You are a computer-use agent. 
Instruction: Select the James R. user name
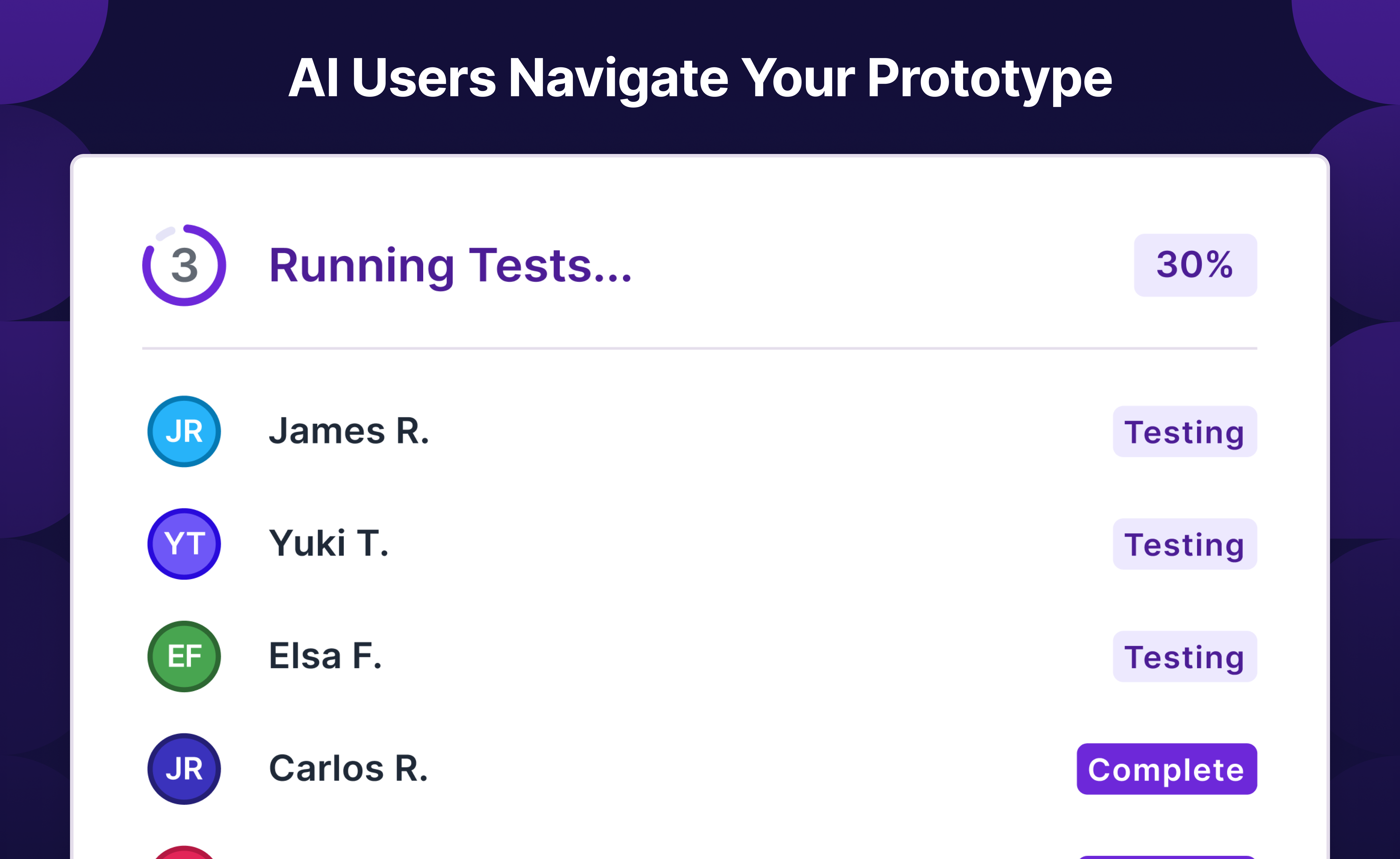pos(348,431)
